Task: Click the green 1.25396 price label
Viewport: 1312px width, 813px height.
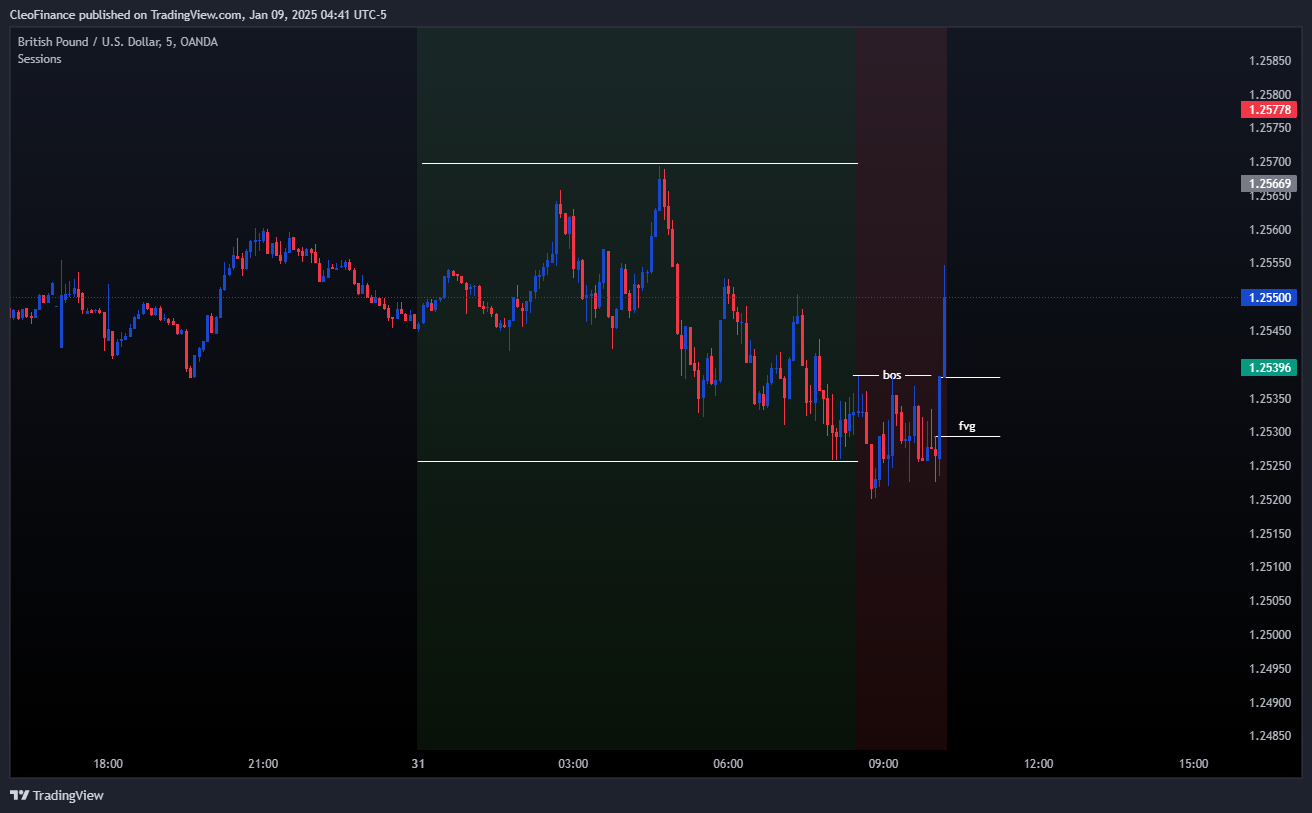Action: 1268,367
